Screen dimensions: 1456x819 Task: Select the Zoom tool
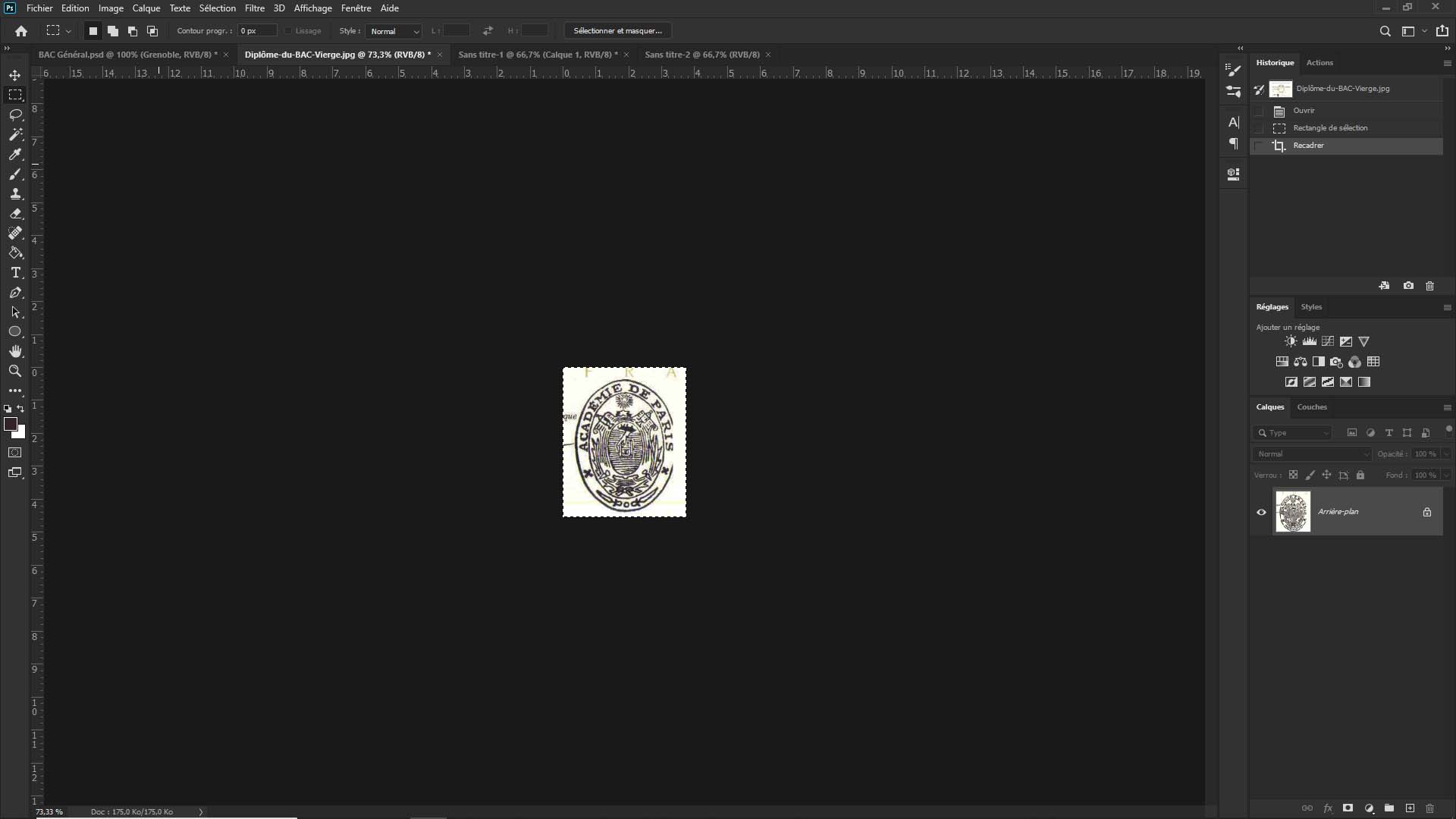(15, 371)
